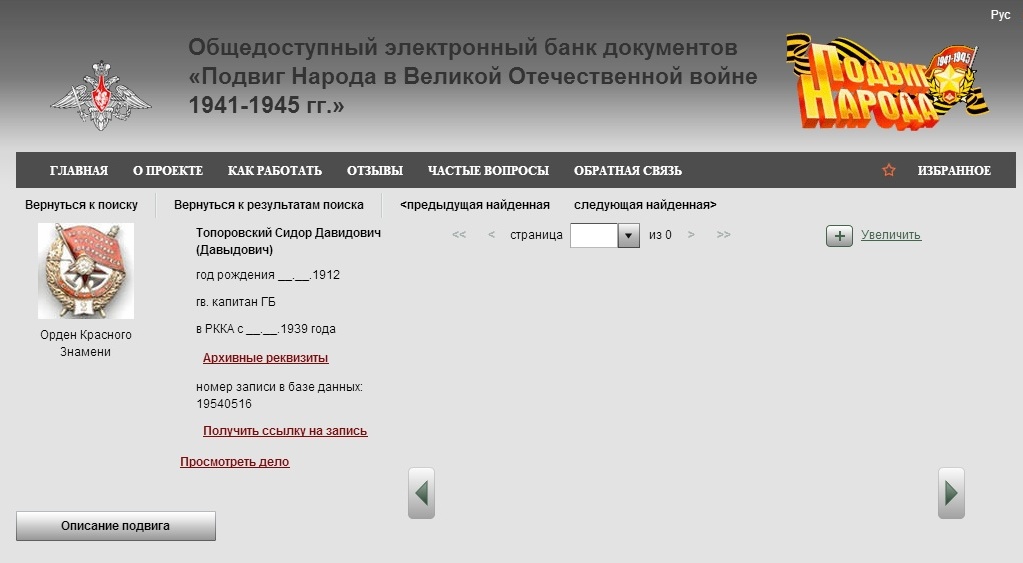1023x563 pixels.
Task: Click the plus zoom icon
Action: pyautogui.click(x=839, y=236)
